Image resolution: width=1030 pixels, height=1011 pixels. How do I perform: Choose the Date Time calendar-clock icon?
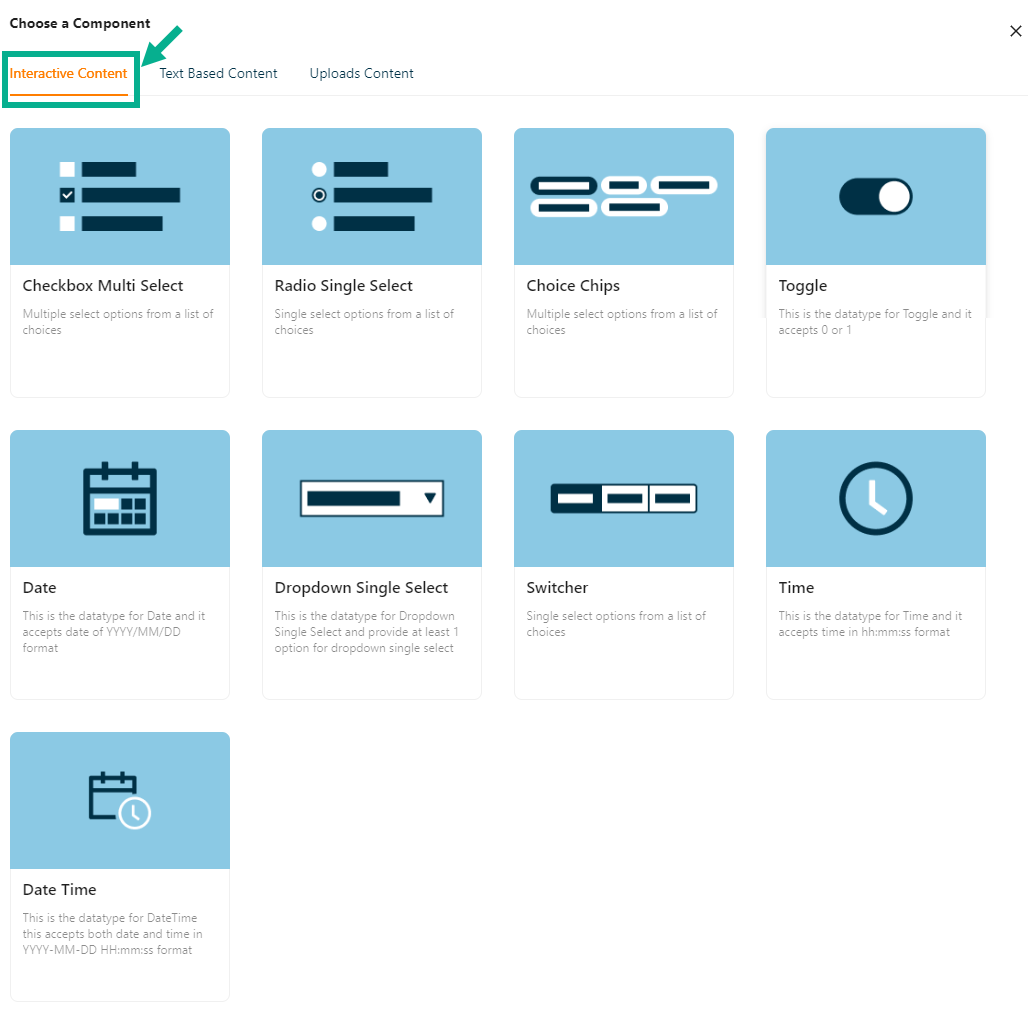coord(120,800)
